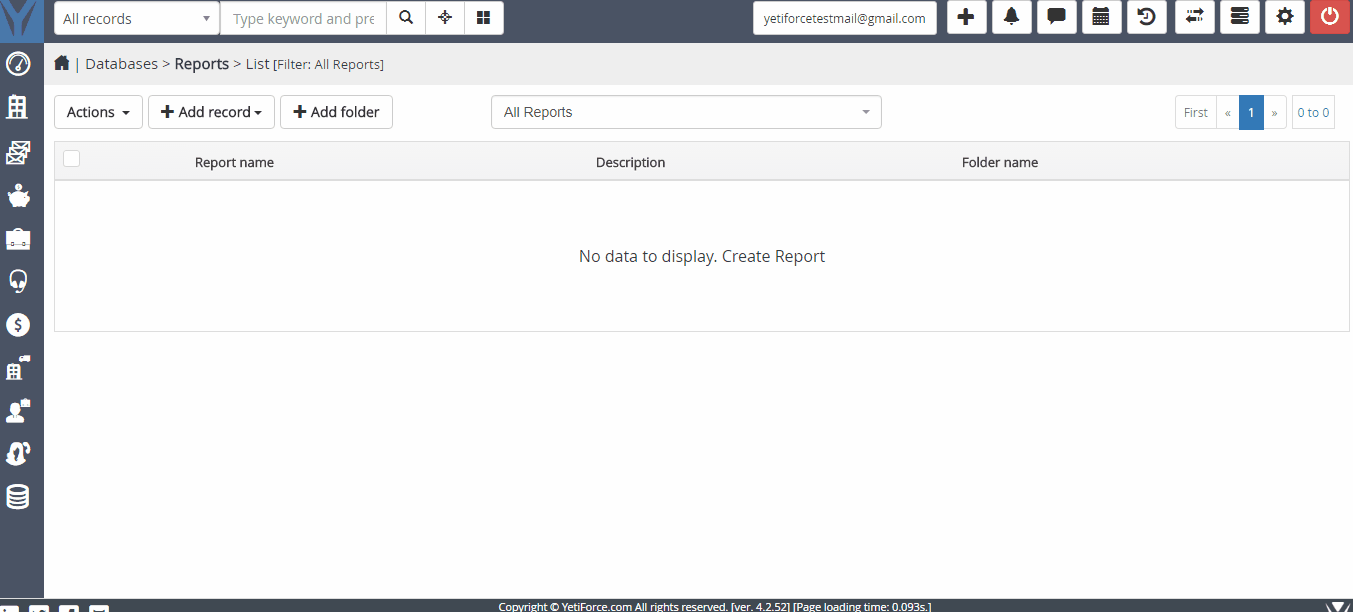Click the red power logout button
The height and width of the screenshot is (612, 1353).
[x=1330, y=17]
